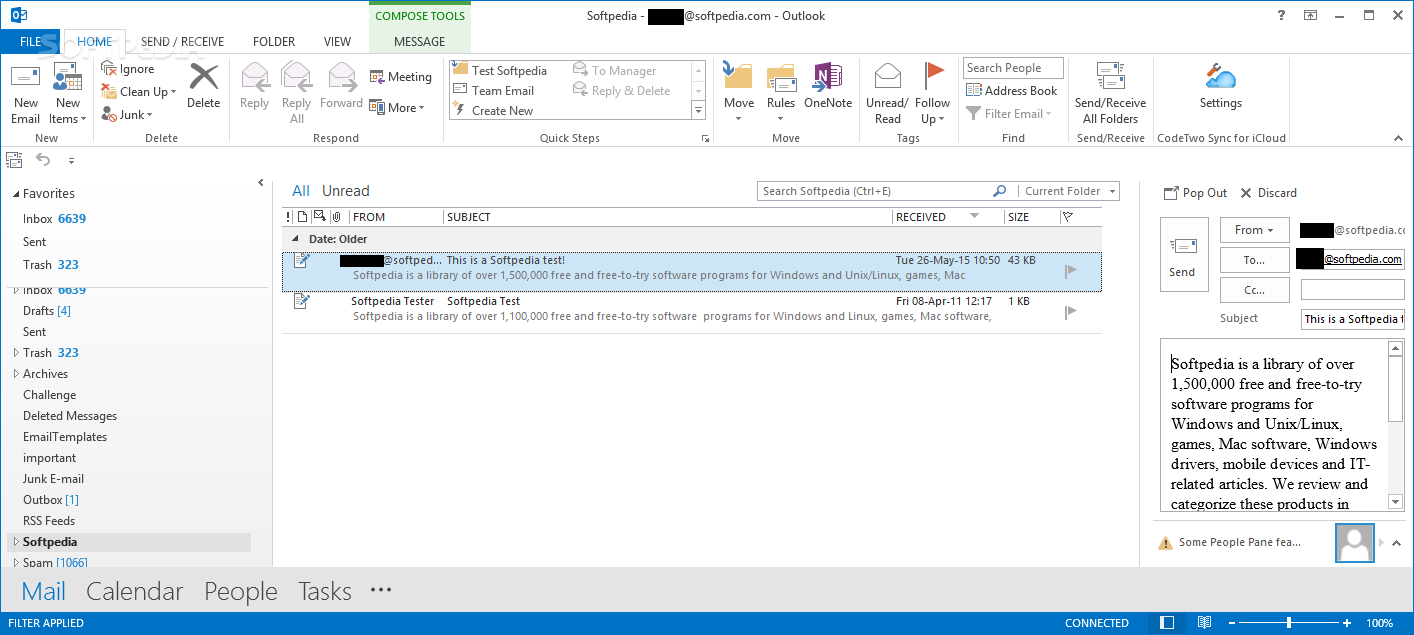Select the MESSAGE compose tools tab
1414x635 pixels.
pyautogui.click(x=420, y=42)
